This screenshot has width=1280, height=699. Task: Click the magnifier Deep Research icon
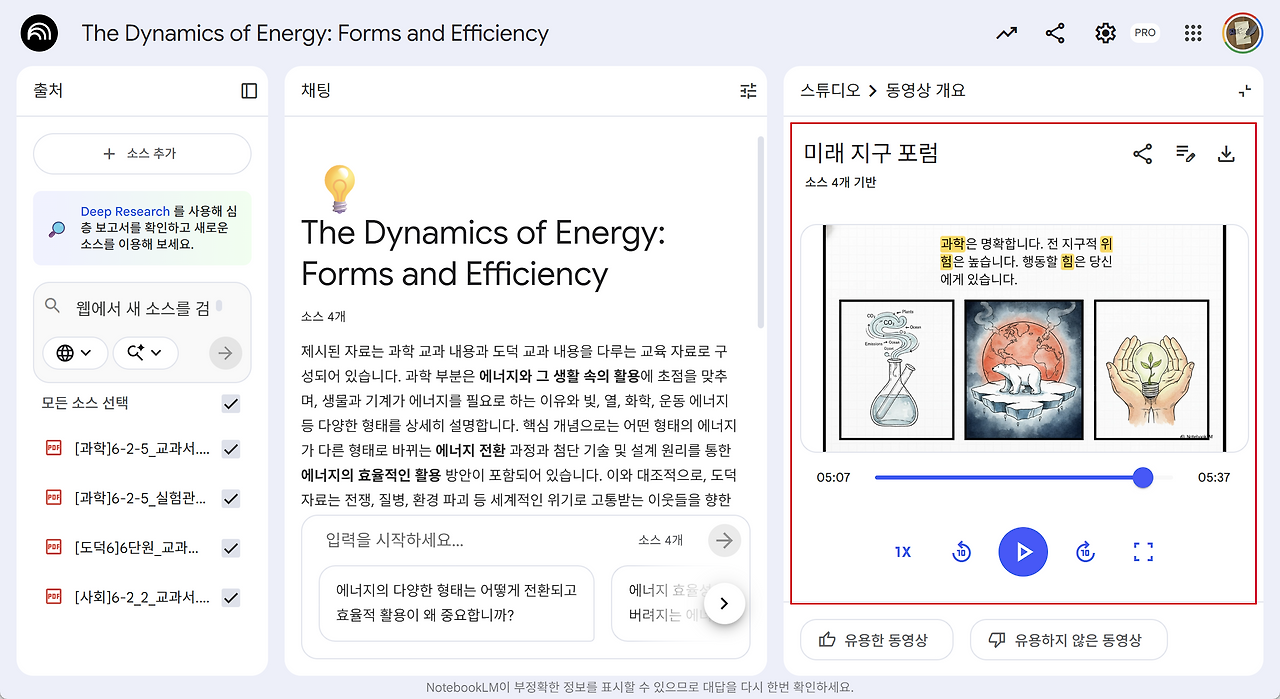[57, 229]
